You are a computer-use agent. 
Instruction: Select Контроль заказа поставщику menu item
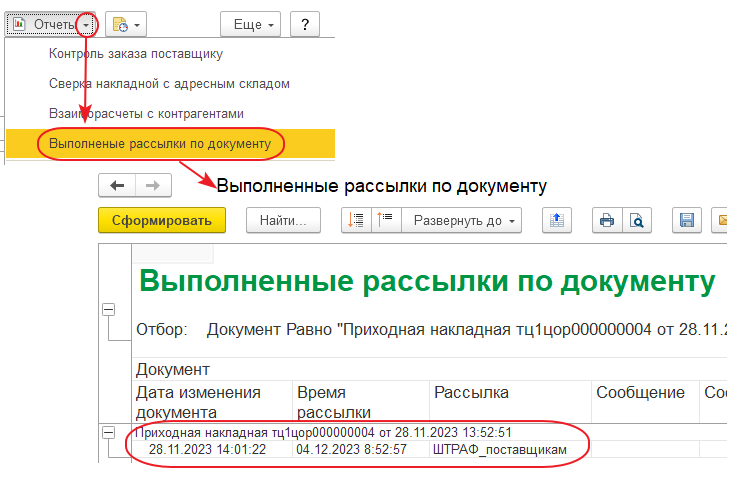click(x=135, y=53)
